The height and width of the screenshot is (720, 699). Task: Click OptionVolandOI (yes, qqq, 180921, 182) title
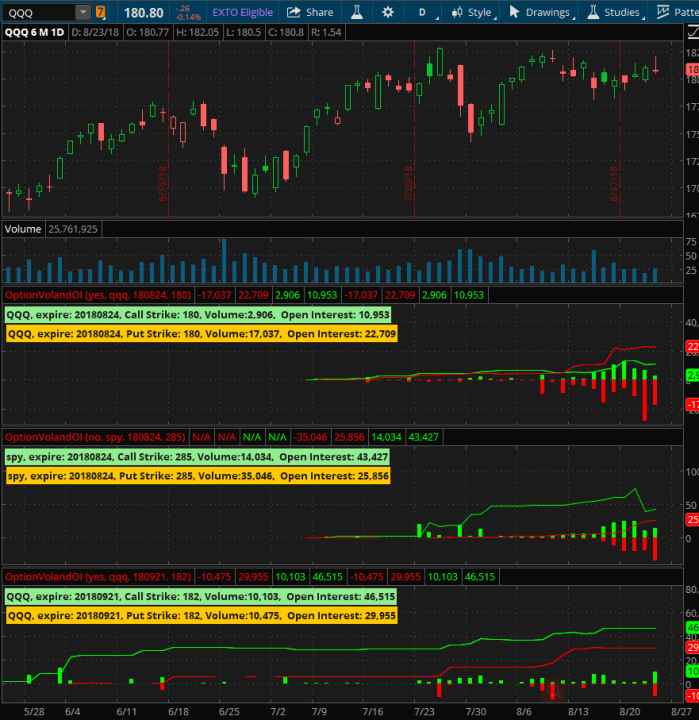point(98,577)
